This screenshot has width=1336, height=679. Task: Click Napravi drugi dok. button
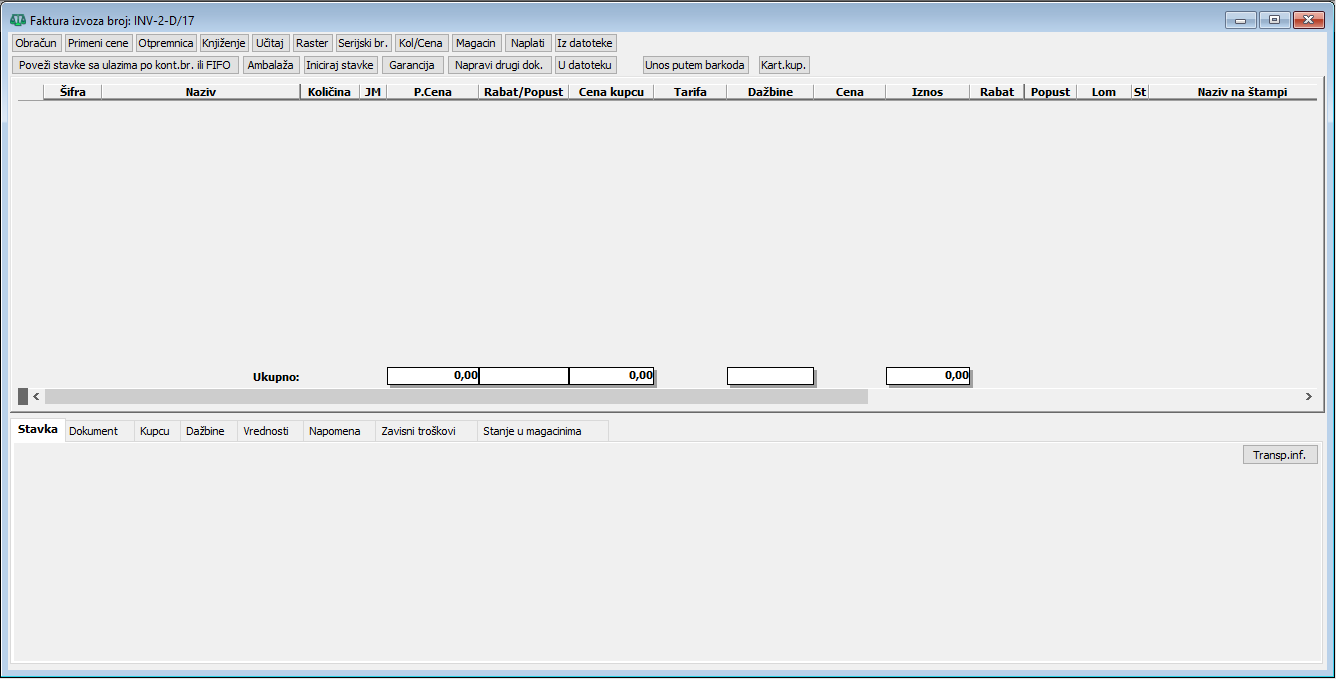tap(500, 65)
